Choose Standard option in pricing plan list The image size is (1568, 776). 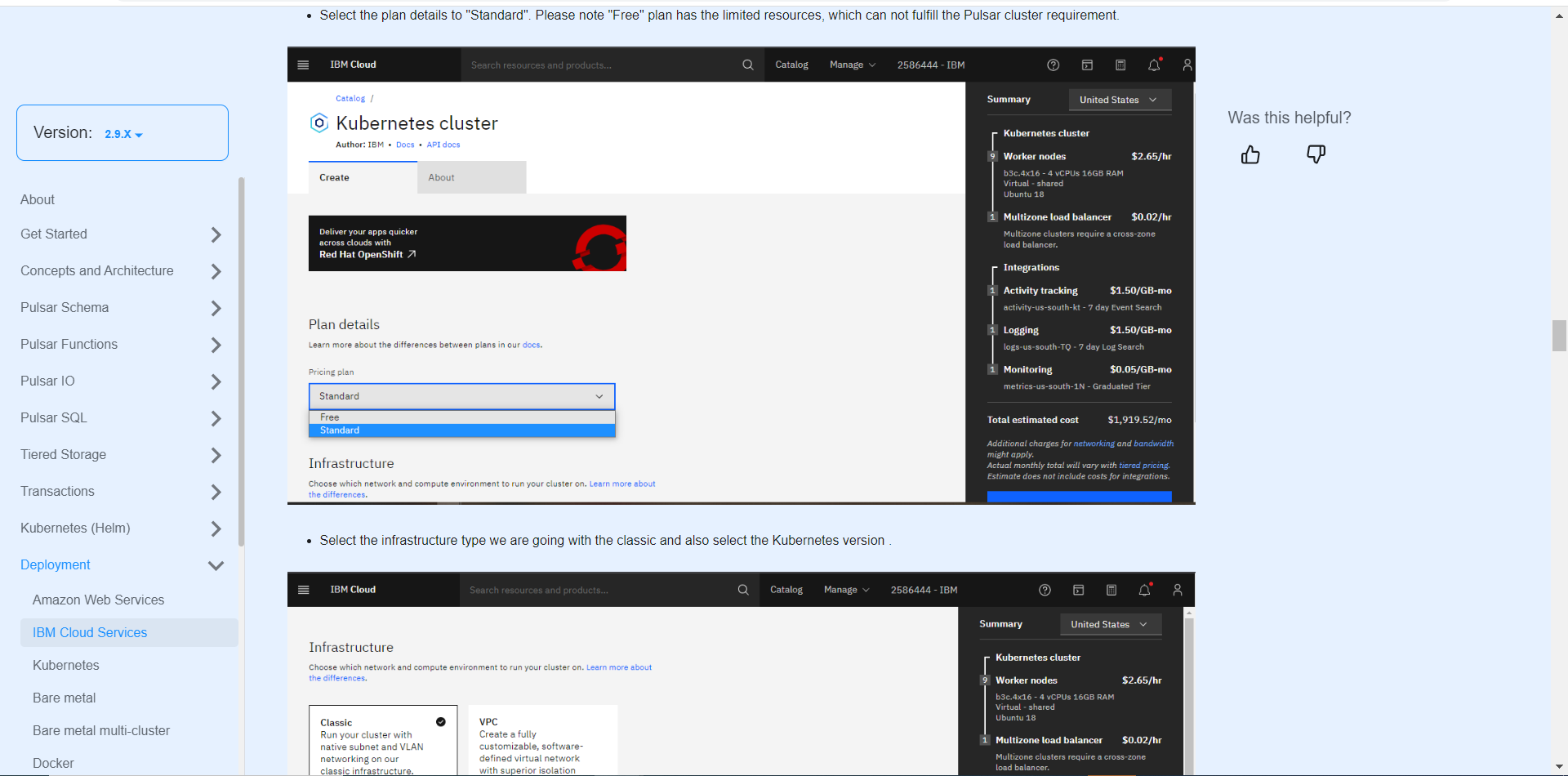461,430
